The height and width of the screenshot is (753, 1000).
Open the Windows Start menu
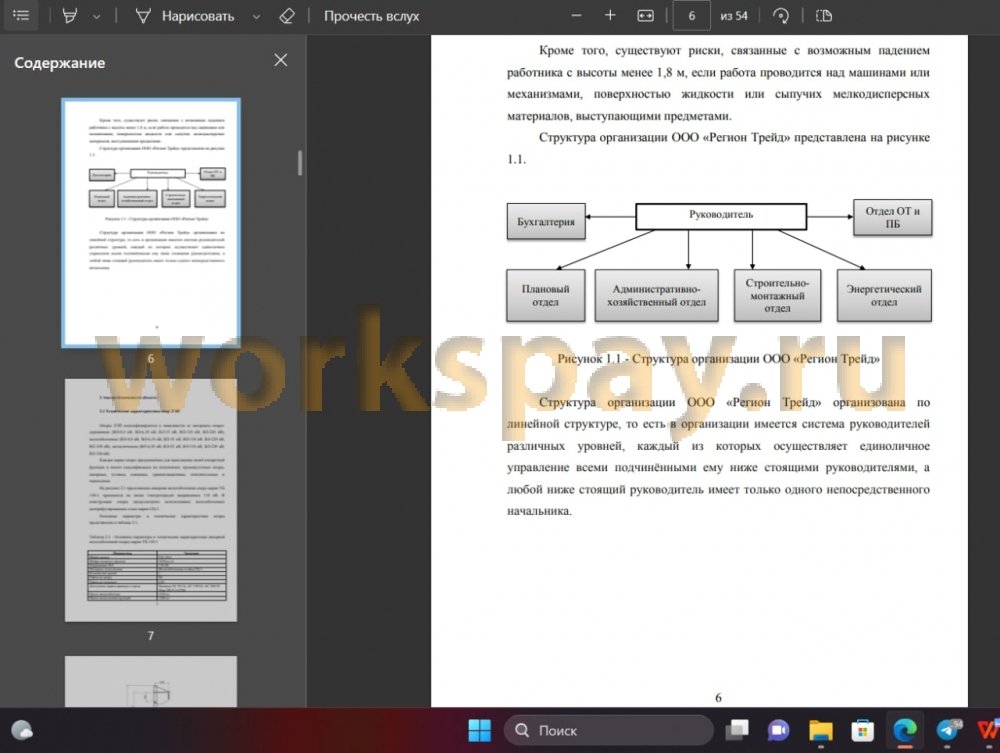pyautogui.click(x=480, y=730)
